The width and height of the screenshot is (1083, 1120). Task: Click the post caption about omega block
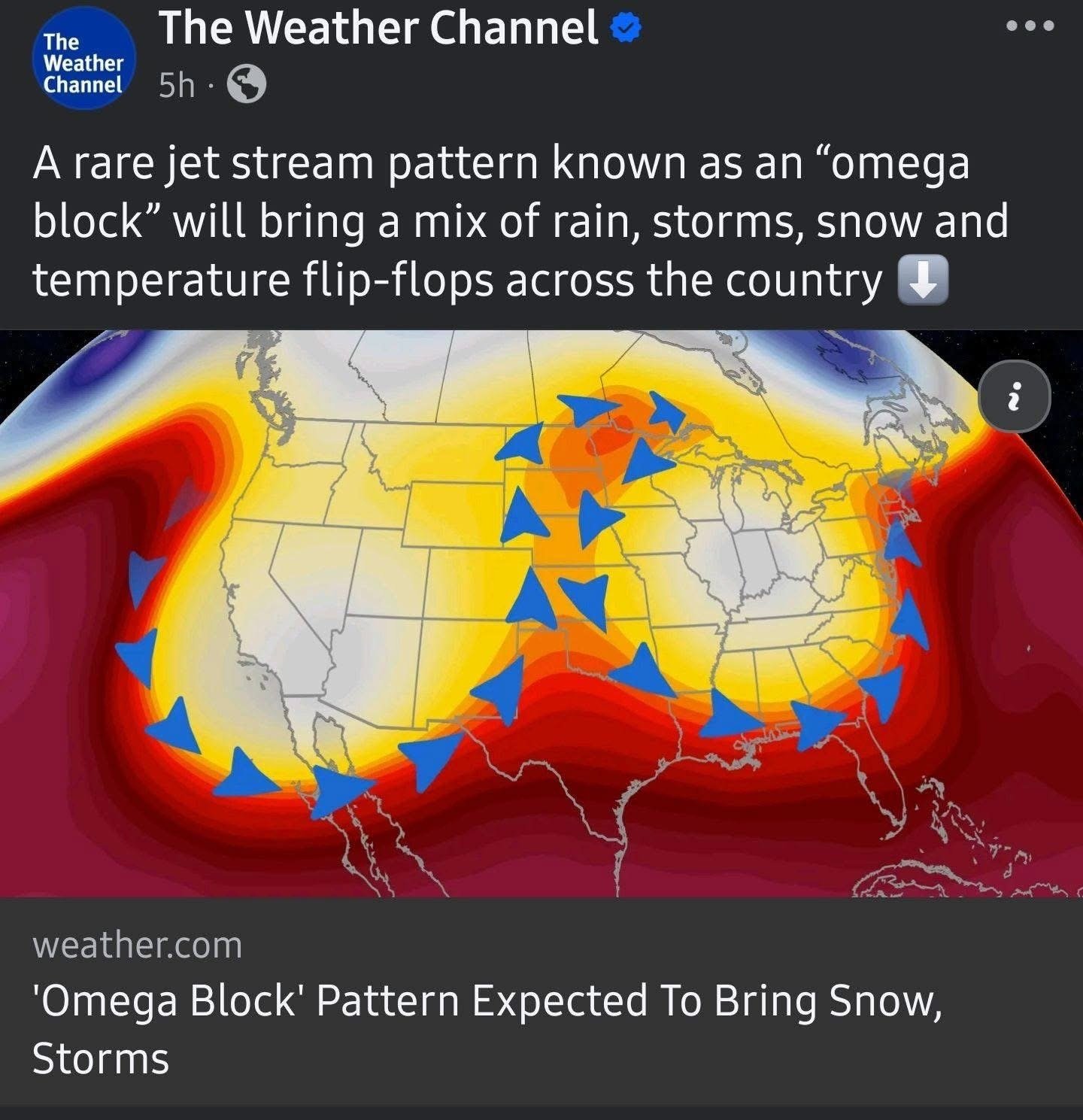(520, 222)
